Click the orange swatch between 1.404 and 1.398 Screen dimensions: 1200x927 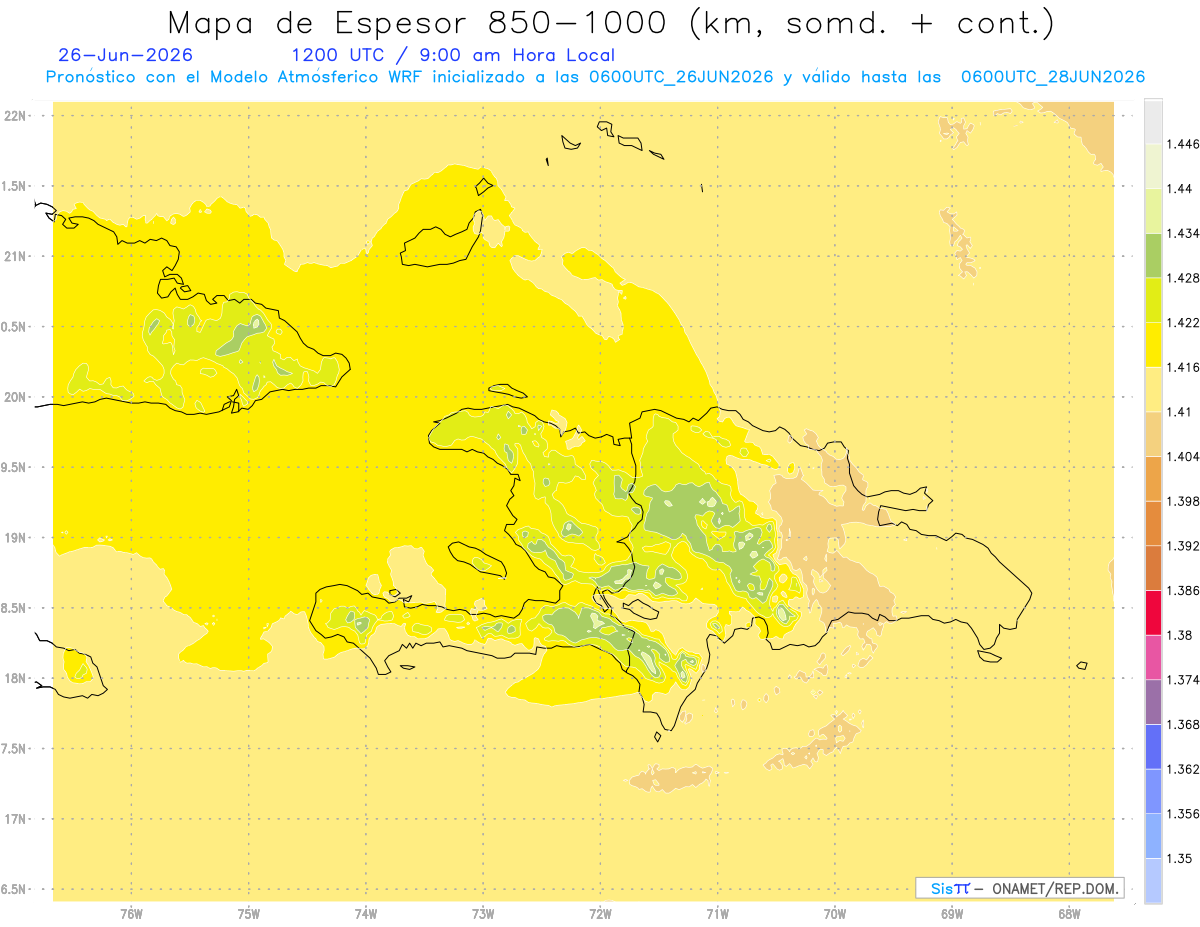[x=1153, y=478]
